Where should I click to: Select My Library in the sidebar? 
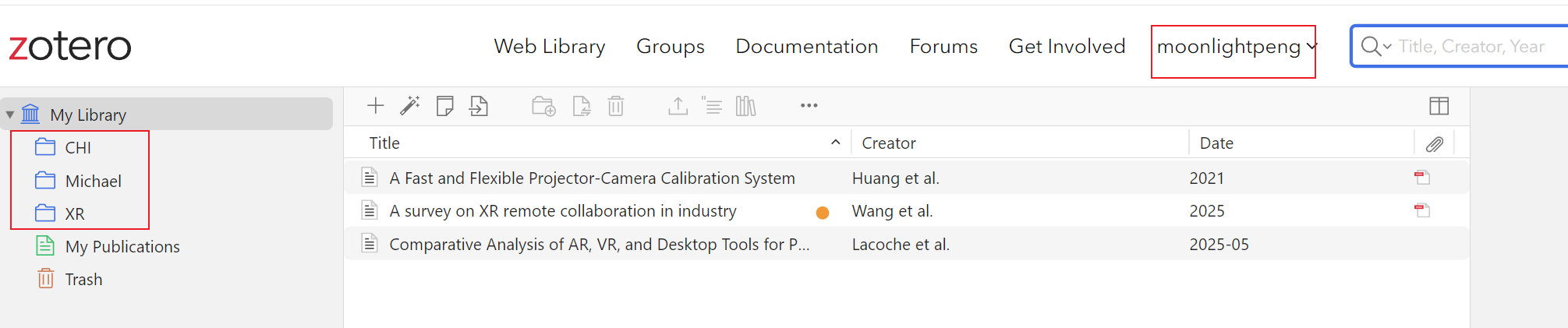click(167, 115)
